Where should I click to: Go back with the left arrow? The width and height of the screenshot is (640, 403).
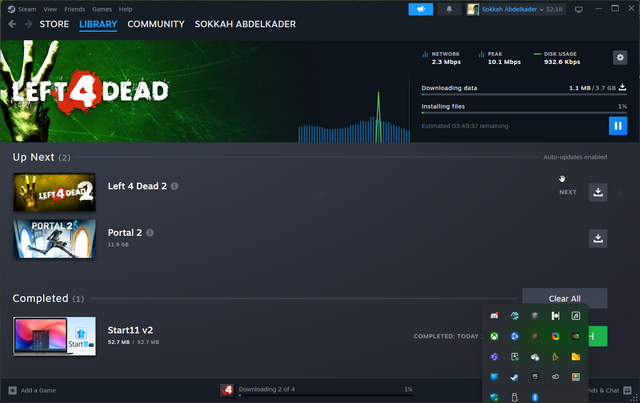[x=12, y=24]
